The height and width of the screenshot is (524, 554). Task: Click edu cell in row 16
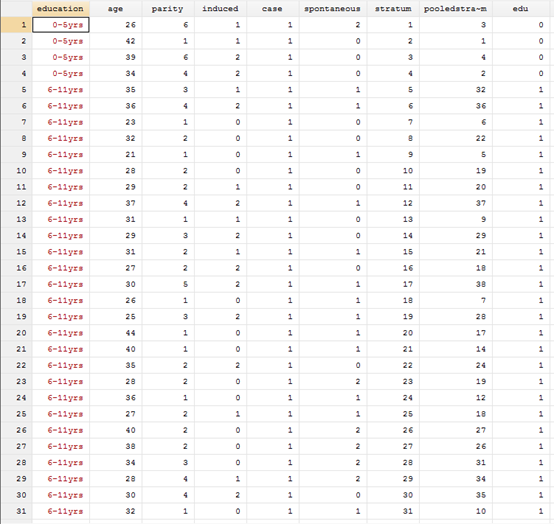(521, 268)
